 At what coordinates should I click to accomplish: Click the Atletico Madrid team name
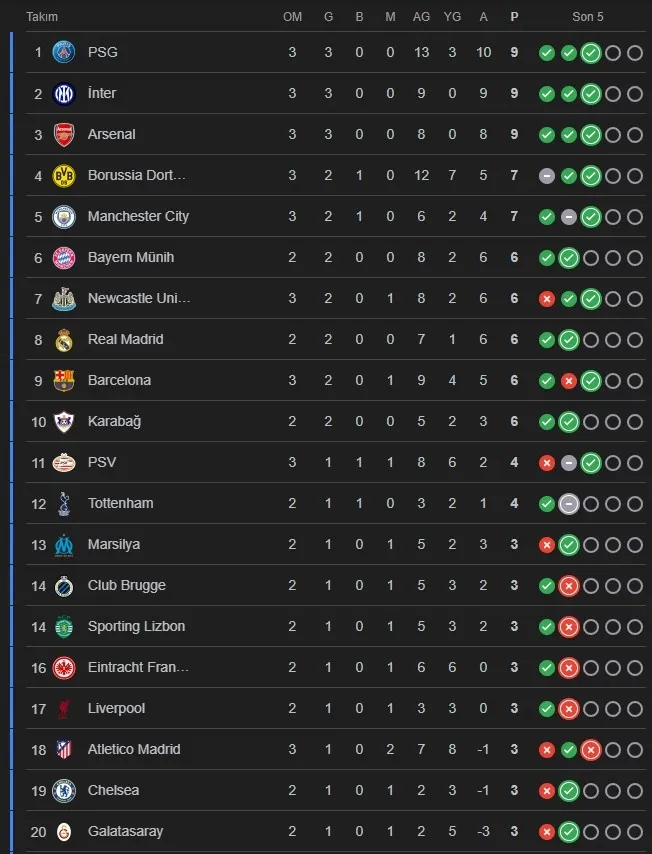pyautogui.click(x=134, y=749)
